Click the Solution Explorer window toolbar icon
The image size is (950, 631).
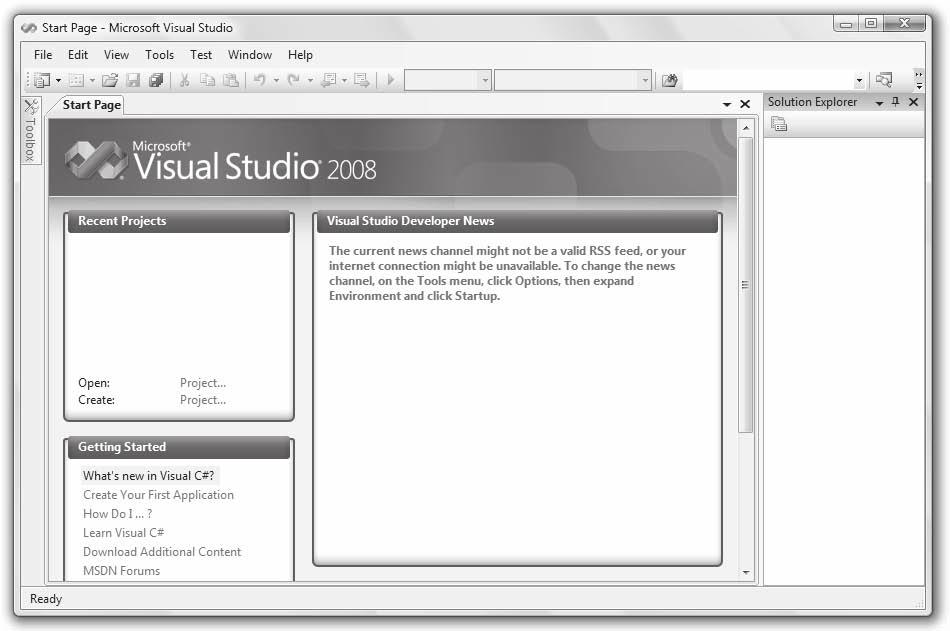884,80
